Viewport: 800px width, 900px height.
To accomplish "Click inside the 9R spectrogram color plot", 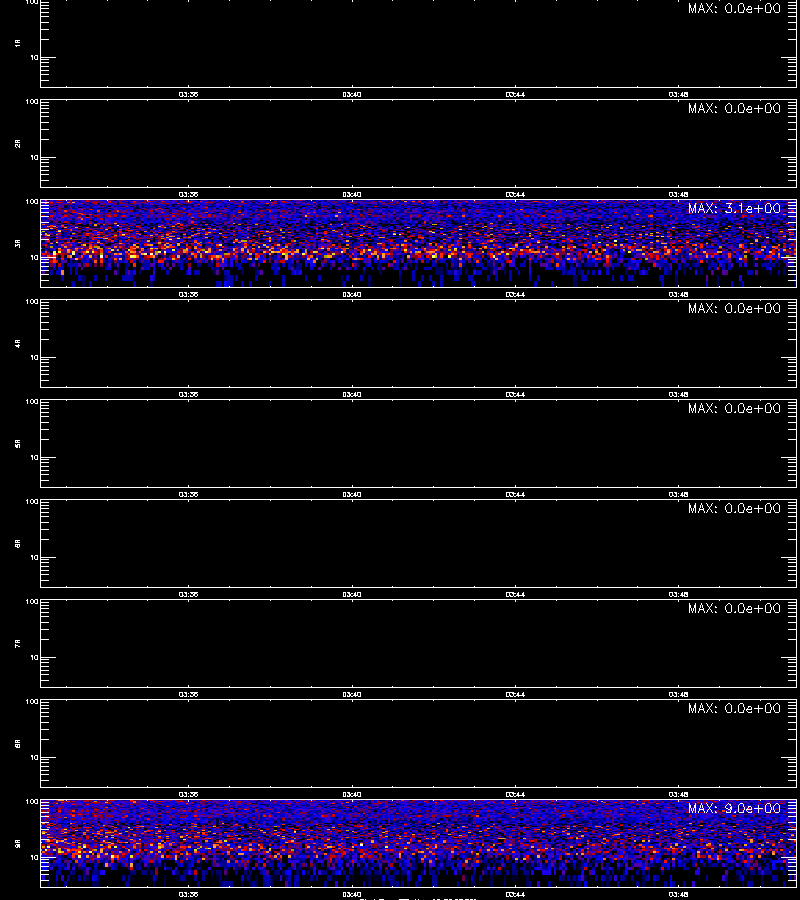I will [418, 843].
